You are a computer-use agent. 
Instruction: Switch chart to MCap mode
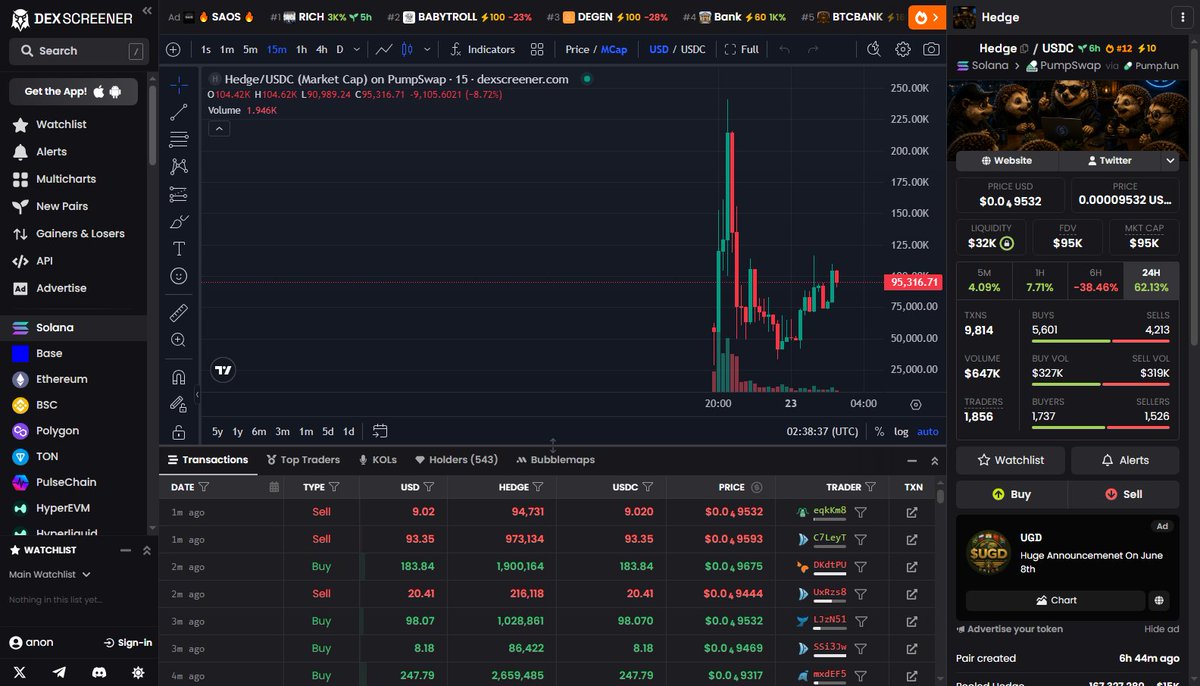point(614,49)
